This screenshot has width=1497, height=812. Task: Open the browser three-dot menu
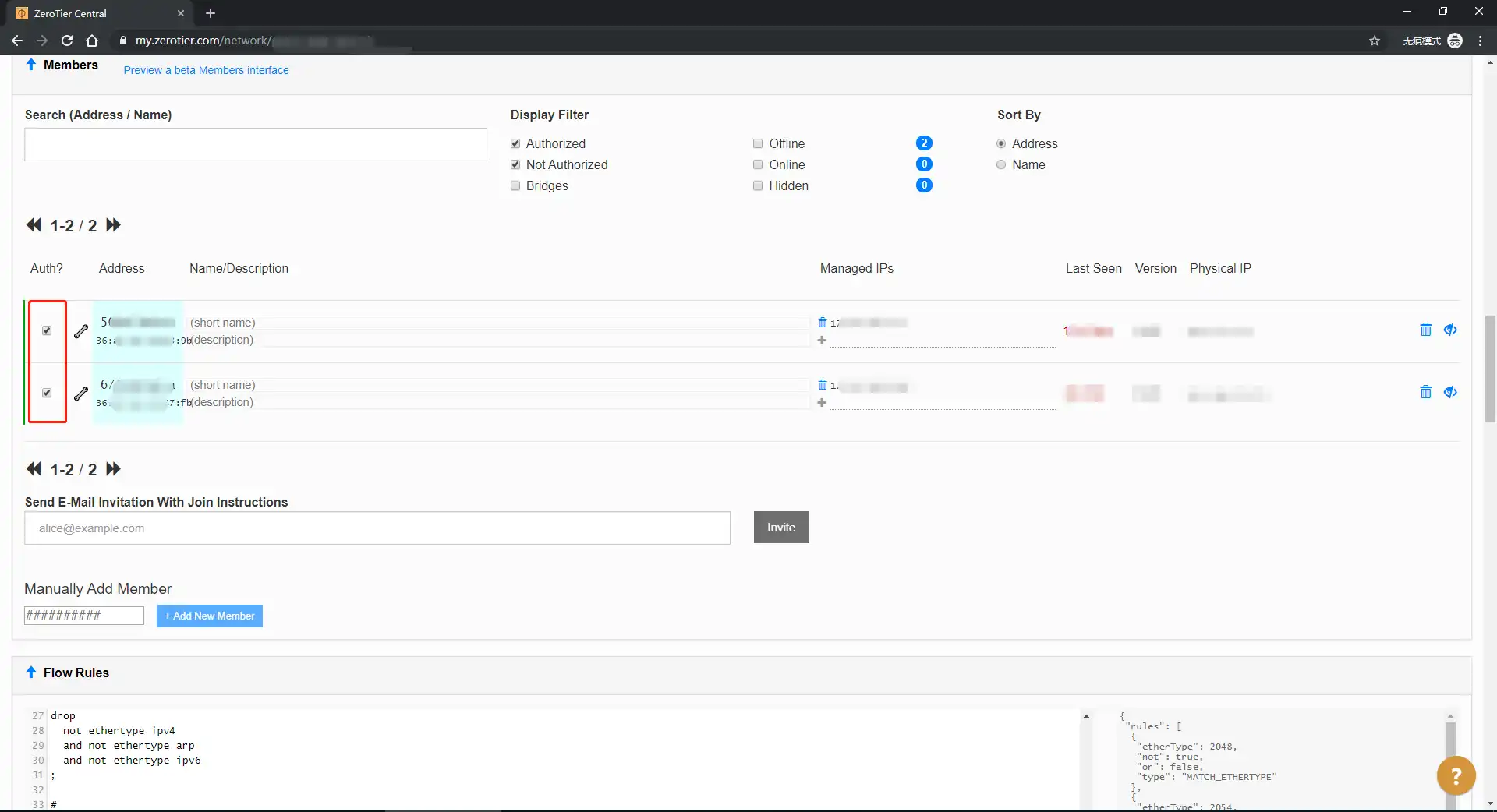point(1481,41)
